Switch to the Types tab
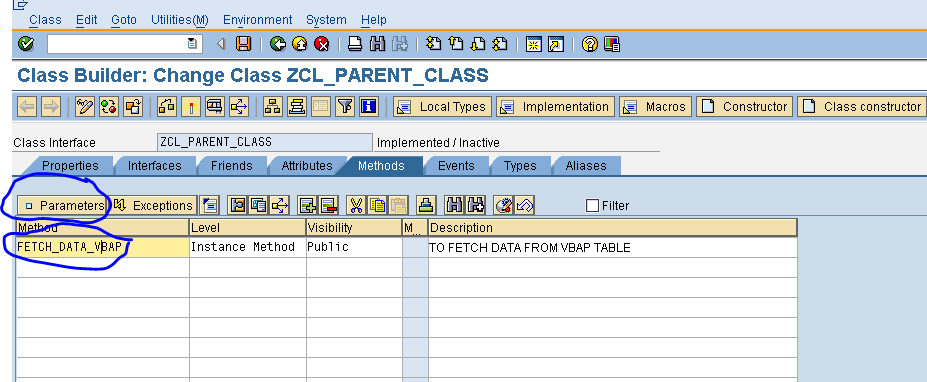 [520, 166]
